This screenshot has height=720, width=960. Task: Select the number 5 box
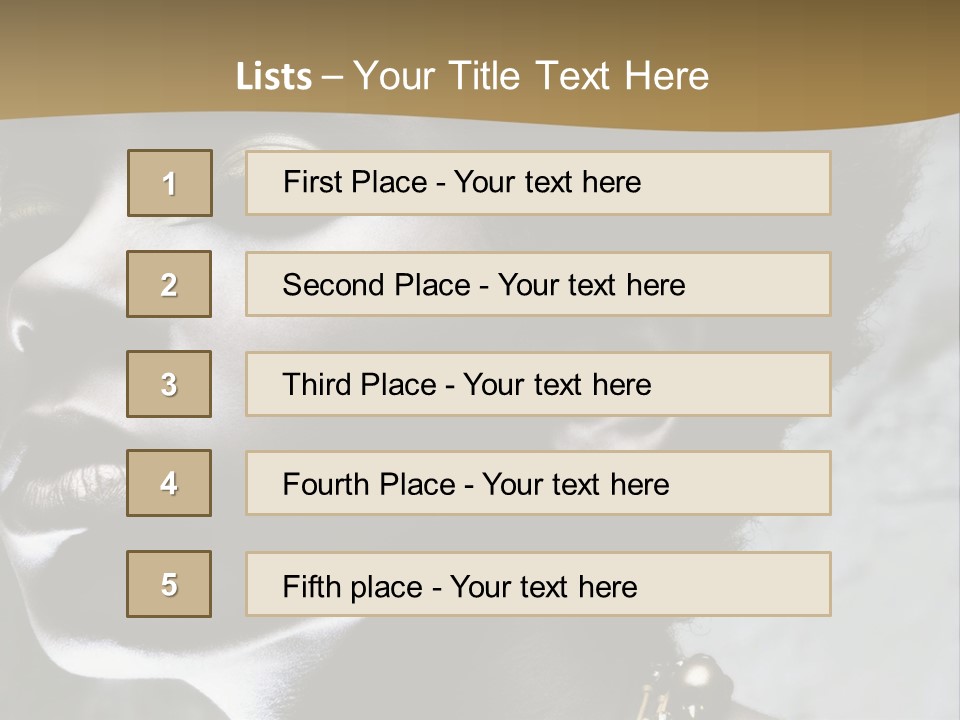point(169,584)
